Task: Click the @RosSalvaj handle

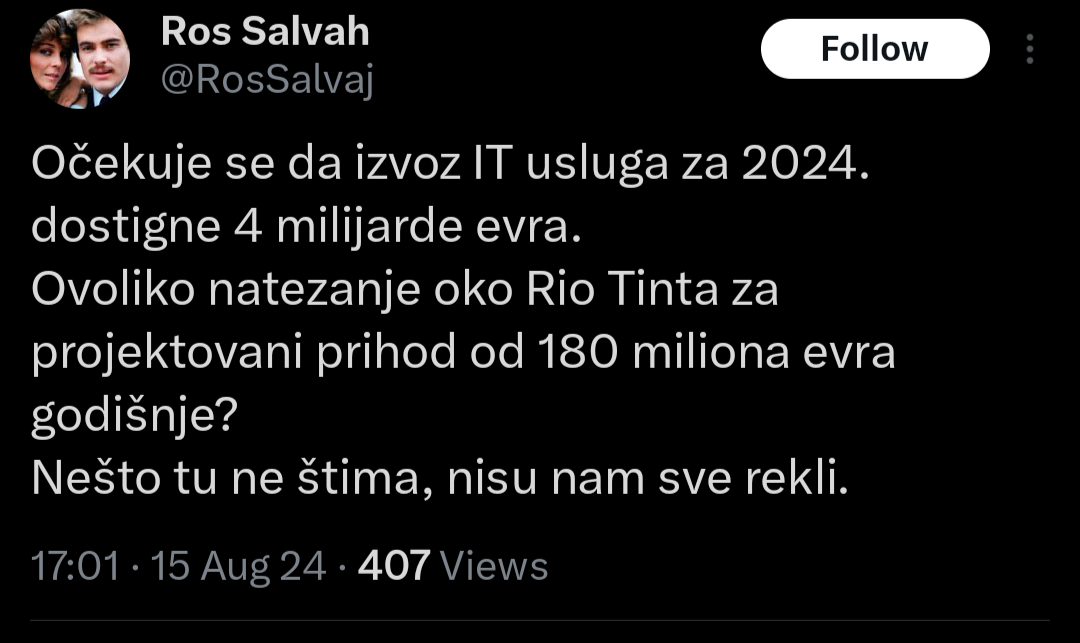Action: point(267,82)
